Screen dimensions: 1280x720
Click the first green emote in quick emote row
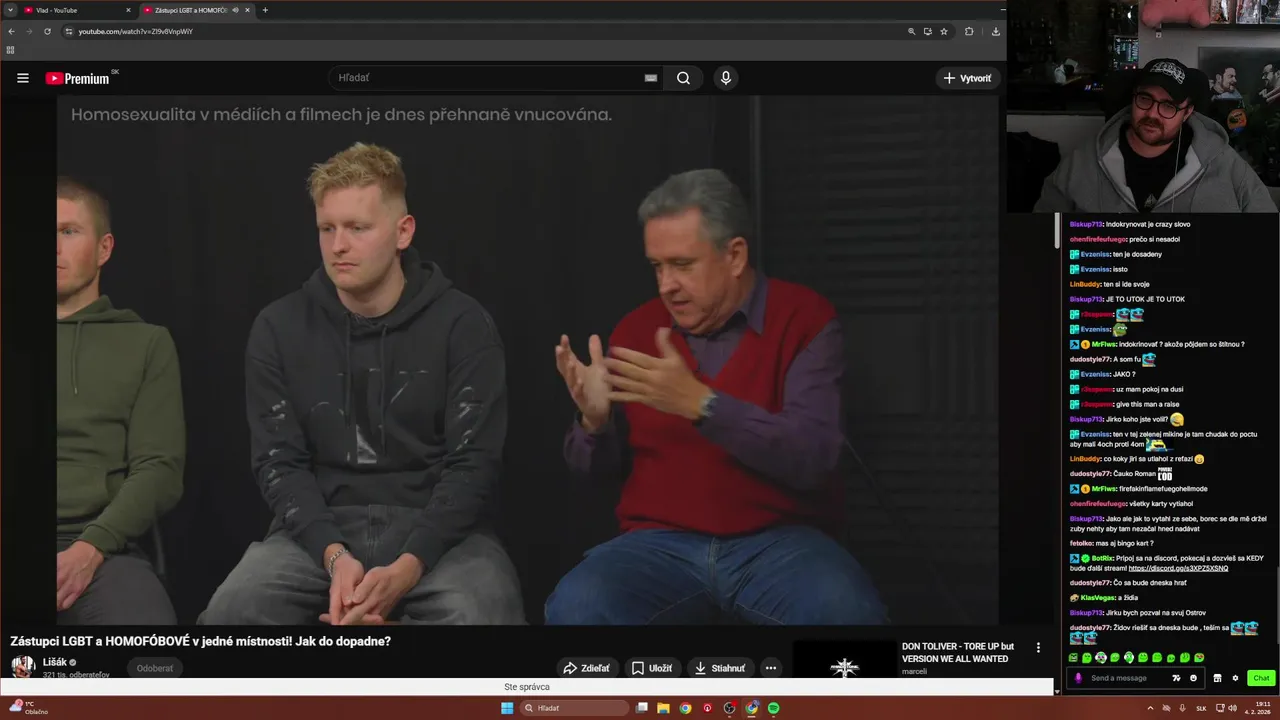click(x=1073, y=657)
